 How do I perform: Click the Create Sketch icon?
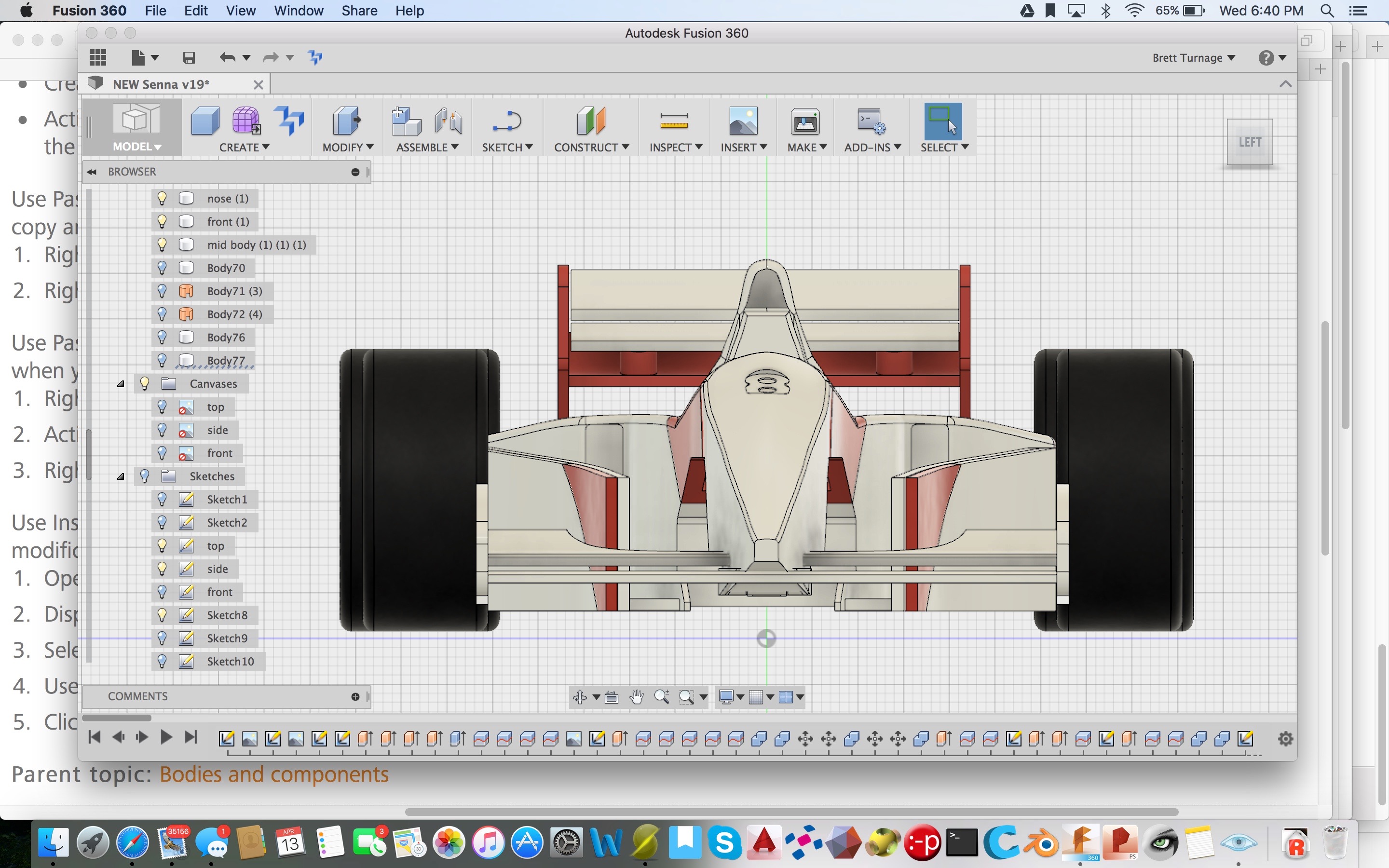tap(507, 121)
